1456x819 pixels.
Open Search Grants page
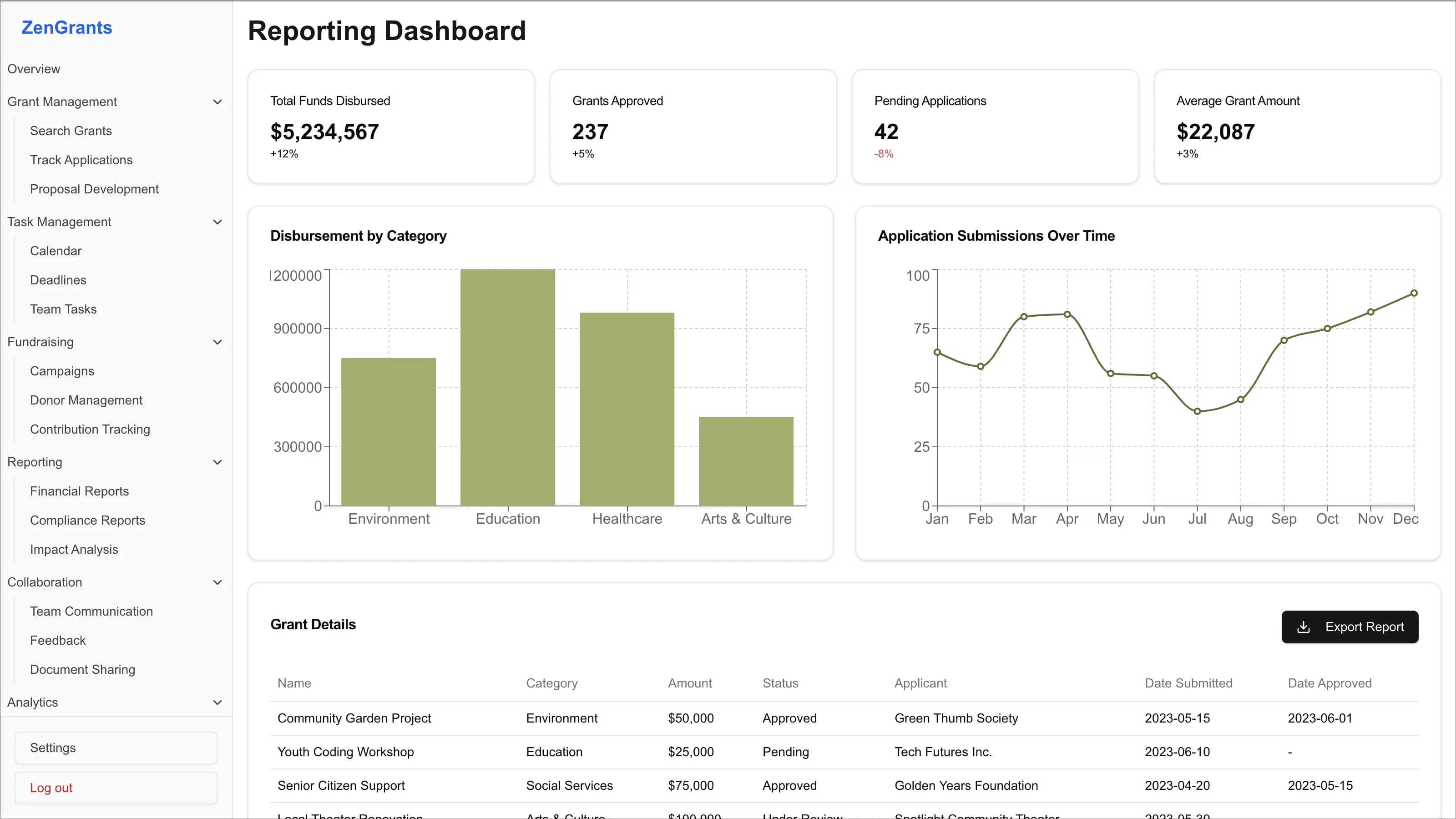71,131
